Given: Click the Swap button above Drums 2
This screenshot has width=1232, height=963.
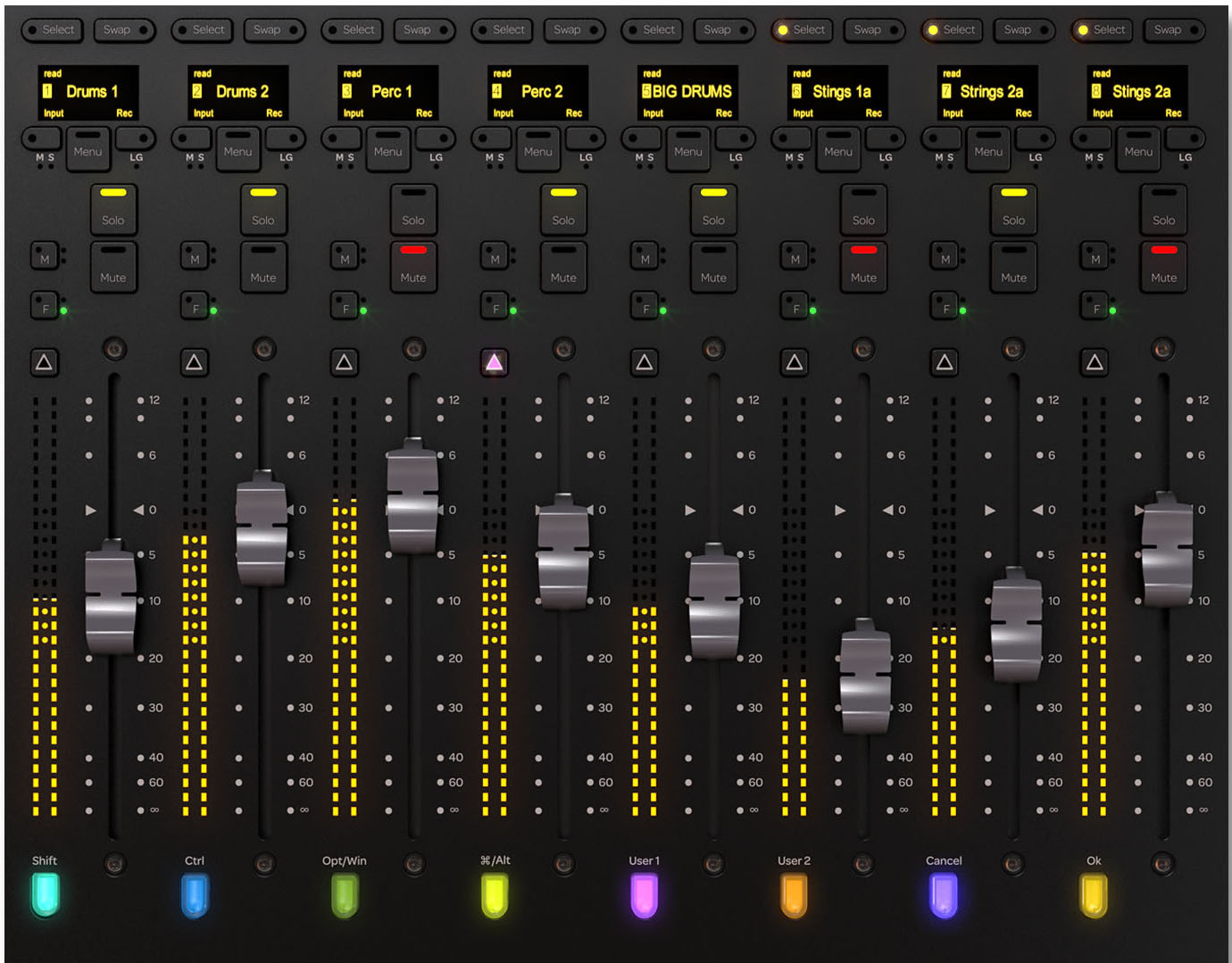Looking at the screenshot, I should click(x=274, y=29).
